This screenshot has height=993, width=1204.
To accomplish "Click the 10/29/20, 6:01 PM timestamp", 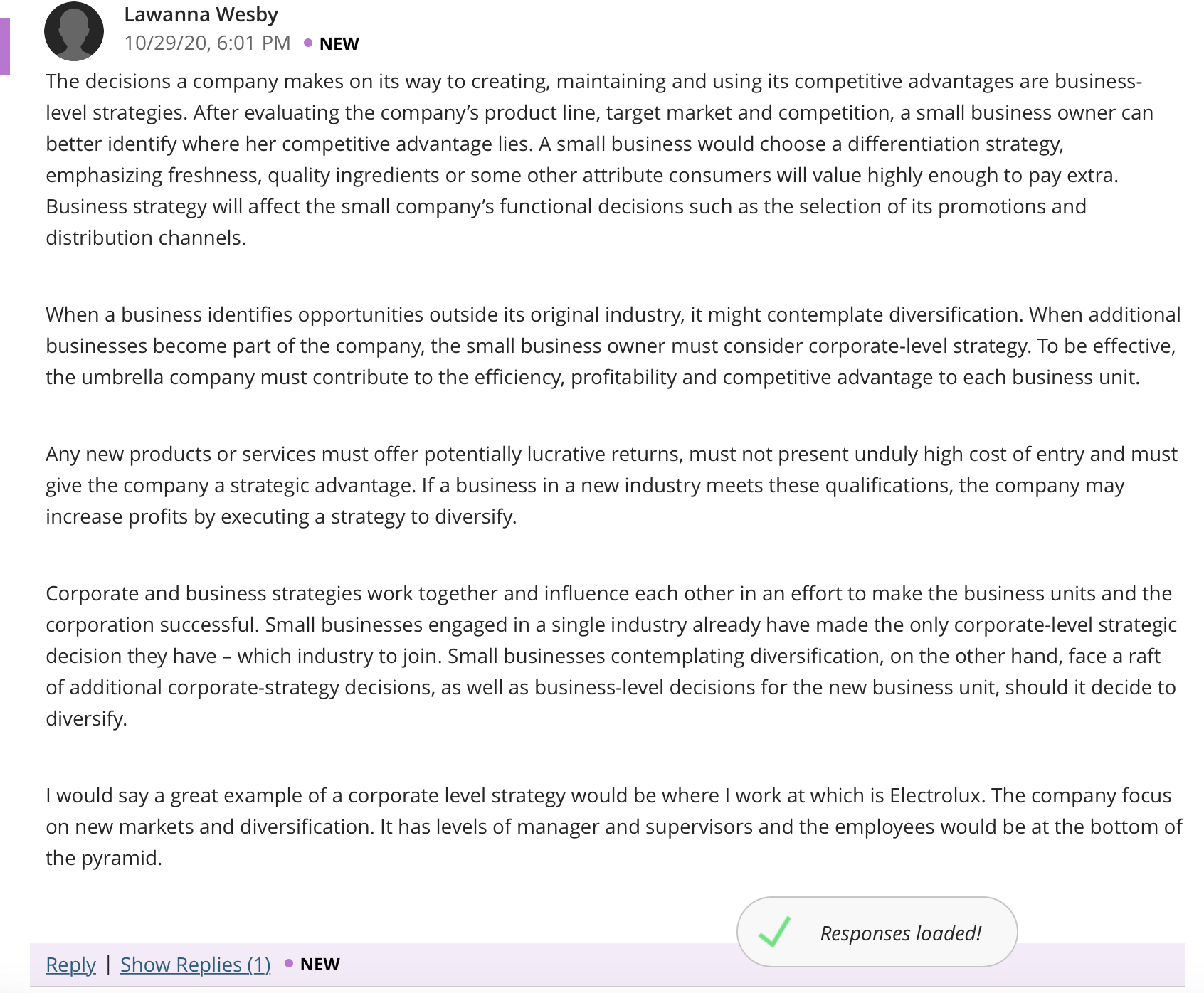I will (x=207, y=43).
